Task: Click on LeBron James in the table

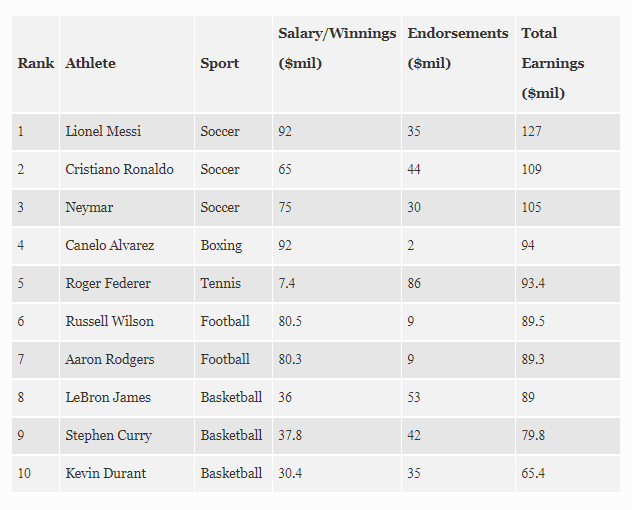Action: point(108,397)
